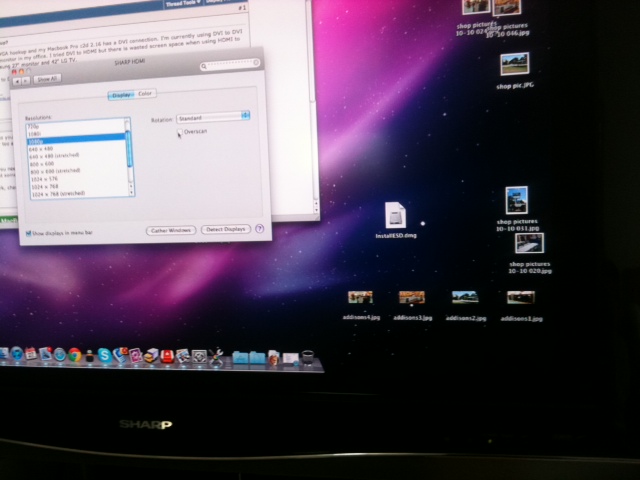Open iCal calendar in the dock

click(x=31, y=353)
